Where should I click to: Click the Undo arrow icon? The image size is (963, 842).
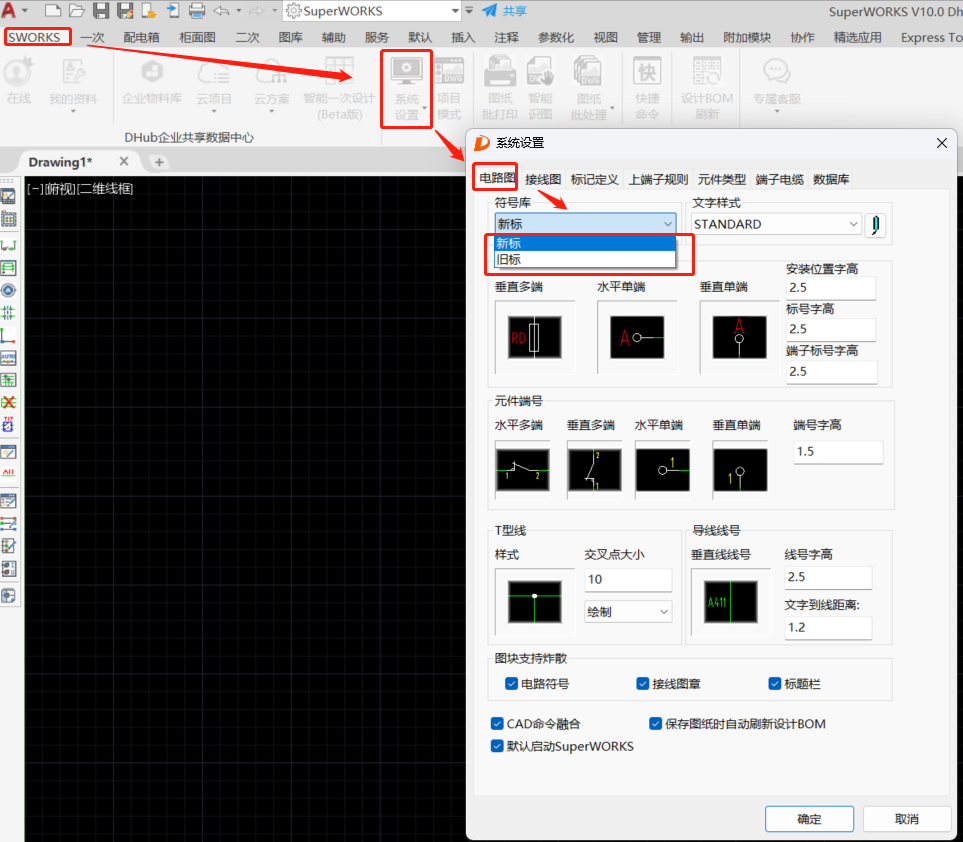click(221, 10)
